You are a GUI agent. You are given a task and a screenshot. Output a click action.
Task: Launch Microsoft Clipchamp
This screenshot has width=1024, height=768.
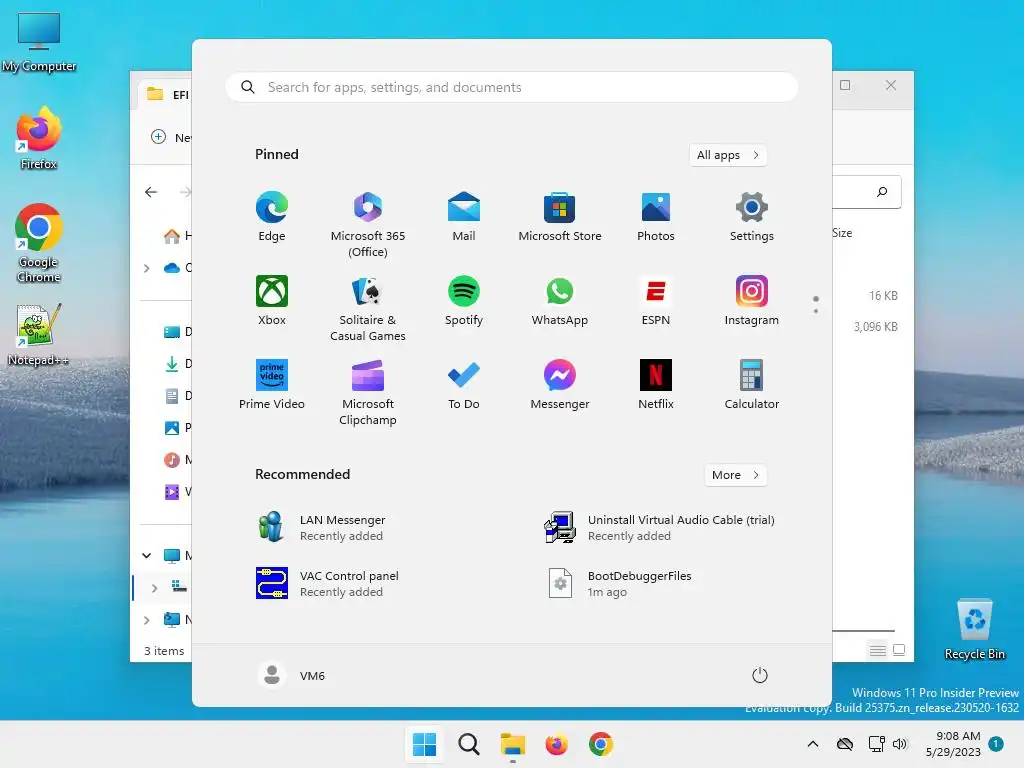[368, 392]
